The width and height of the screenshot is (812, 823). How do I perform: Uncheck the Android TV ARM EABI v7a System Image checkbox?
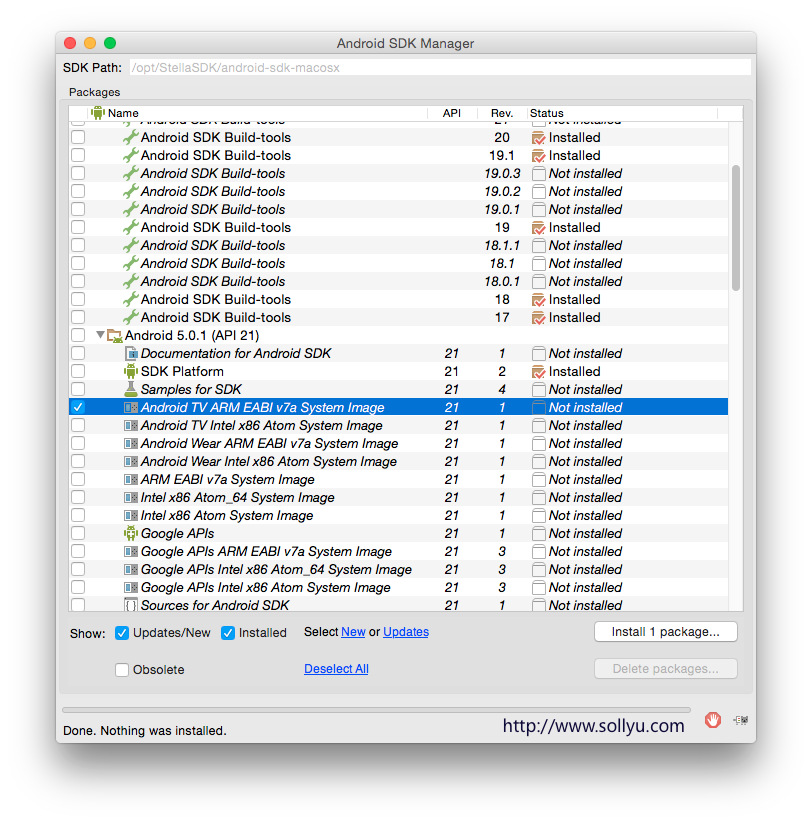pos(78,407)
